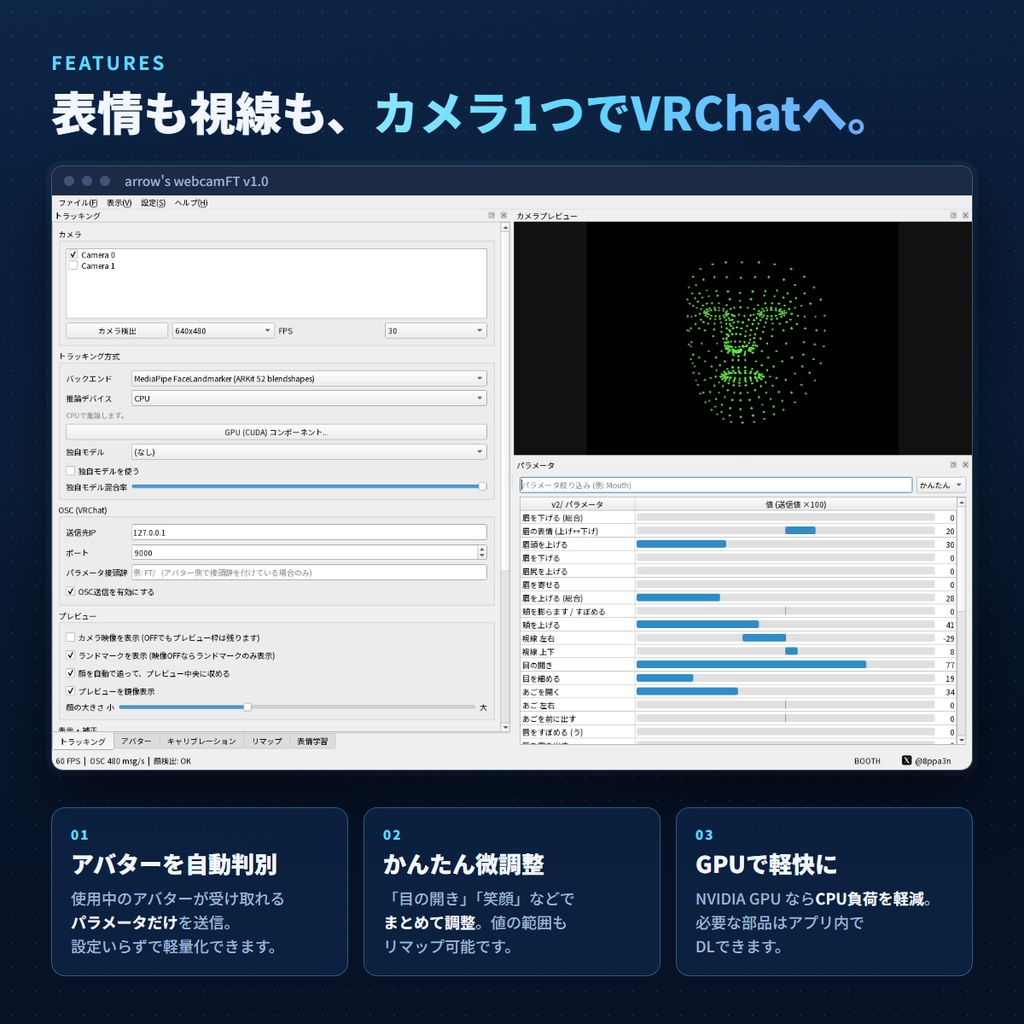
Task: Turn off プレビューを鏡像表示
Action: [71, 691]
